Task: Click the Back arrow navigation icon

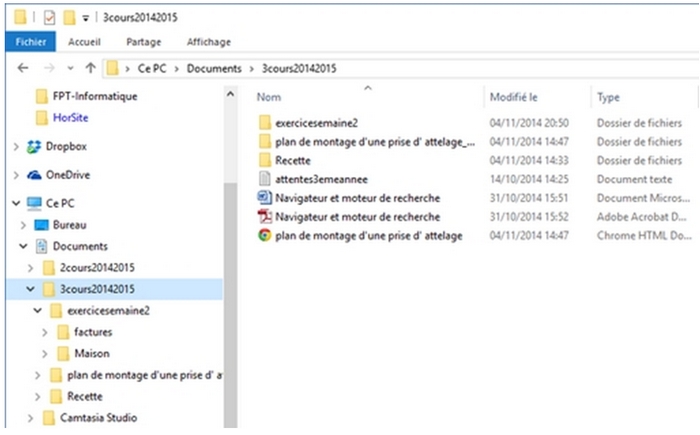Action: tap(23, 68)
